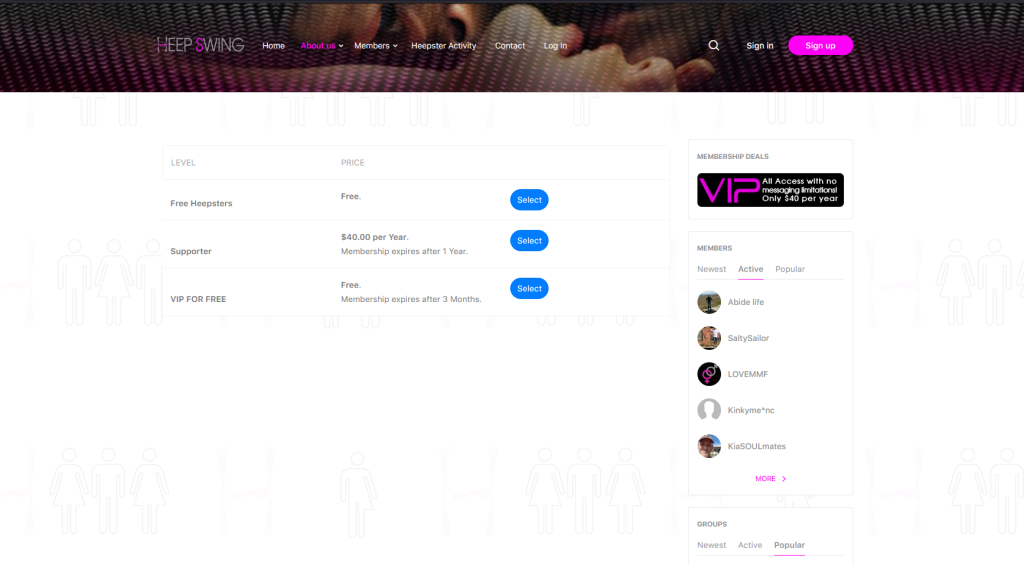Open the Heep Swing logo homepage
This screenshot has width=1024, height=565.
click(x=200, y=45)
